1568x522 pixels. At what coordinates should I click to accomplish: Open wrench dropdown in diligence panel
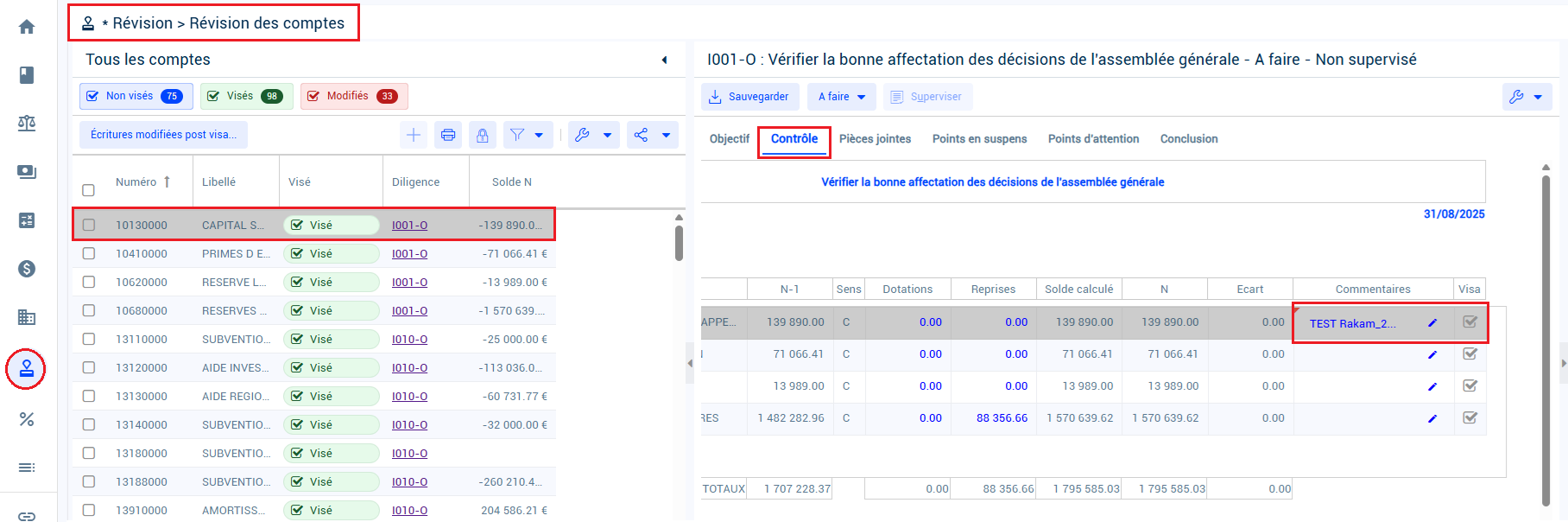point(1527,97)
